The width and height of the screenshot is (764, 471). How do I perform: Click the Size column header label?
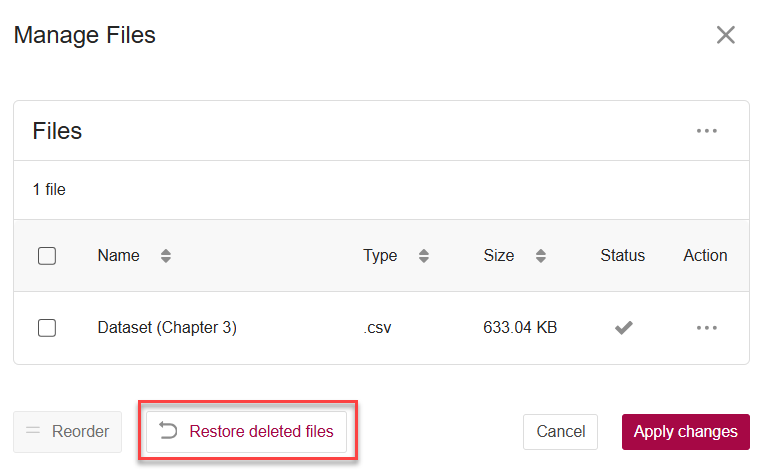[498, 255]
